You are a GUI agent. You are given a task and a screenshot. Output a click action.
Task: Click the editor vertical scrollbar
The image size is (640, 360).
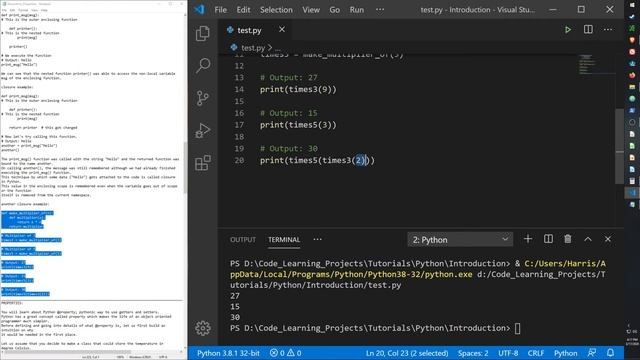click(x=619, y=146)
